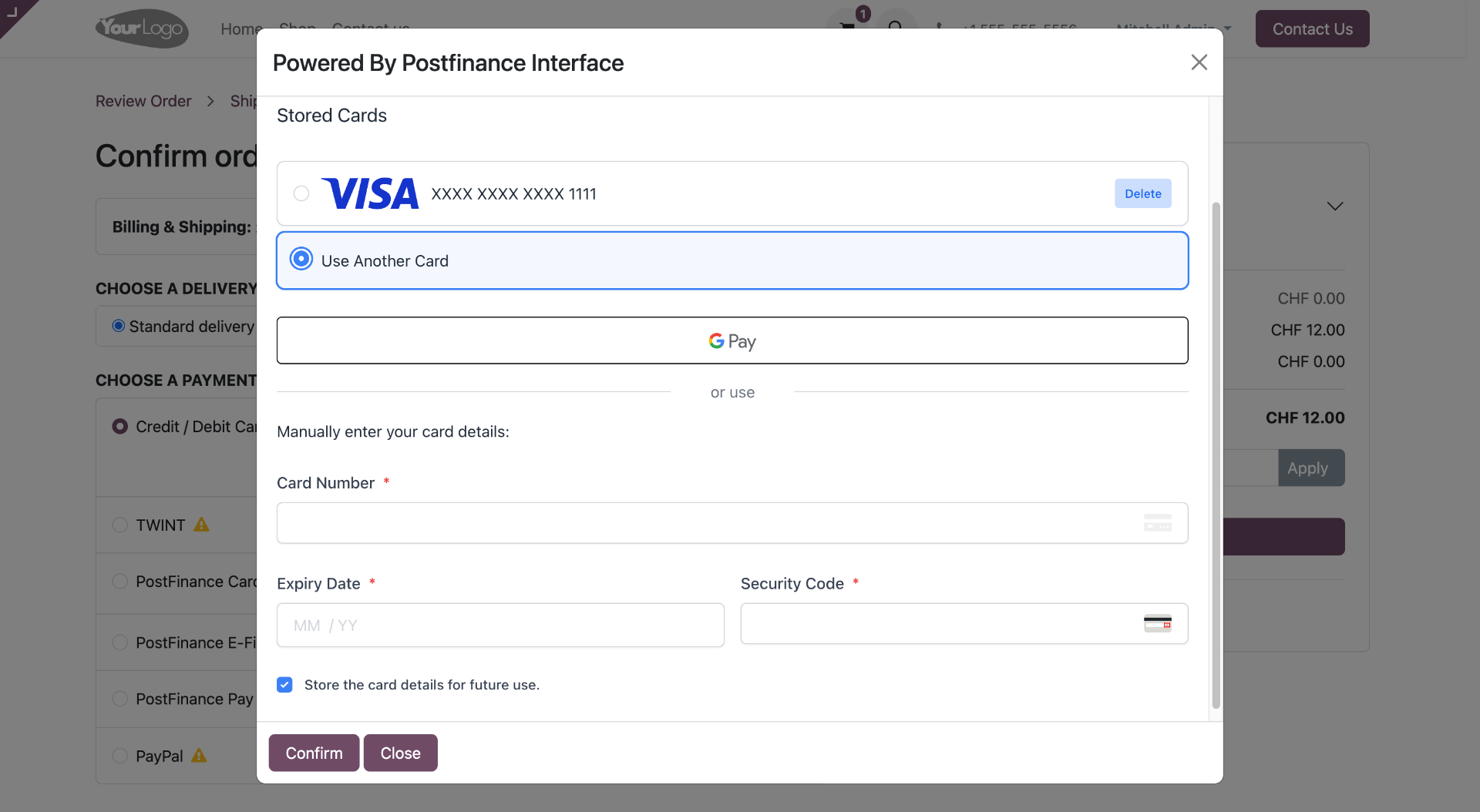Click the card icon inside the Card Number field

click(x=1157, y=522)
